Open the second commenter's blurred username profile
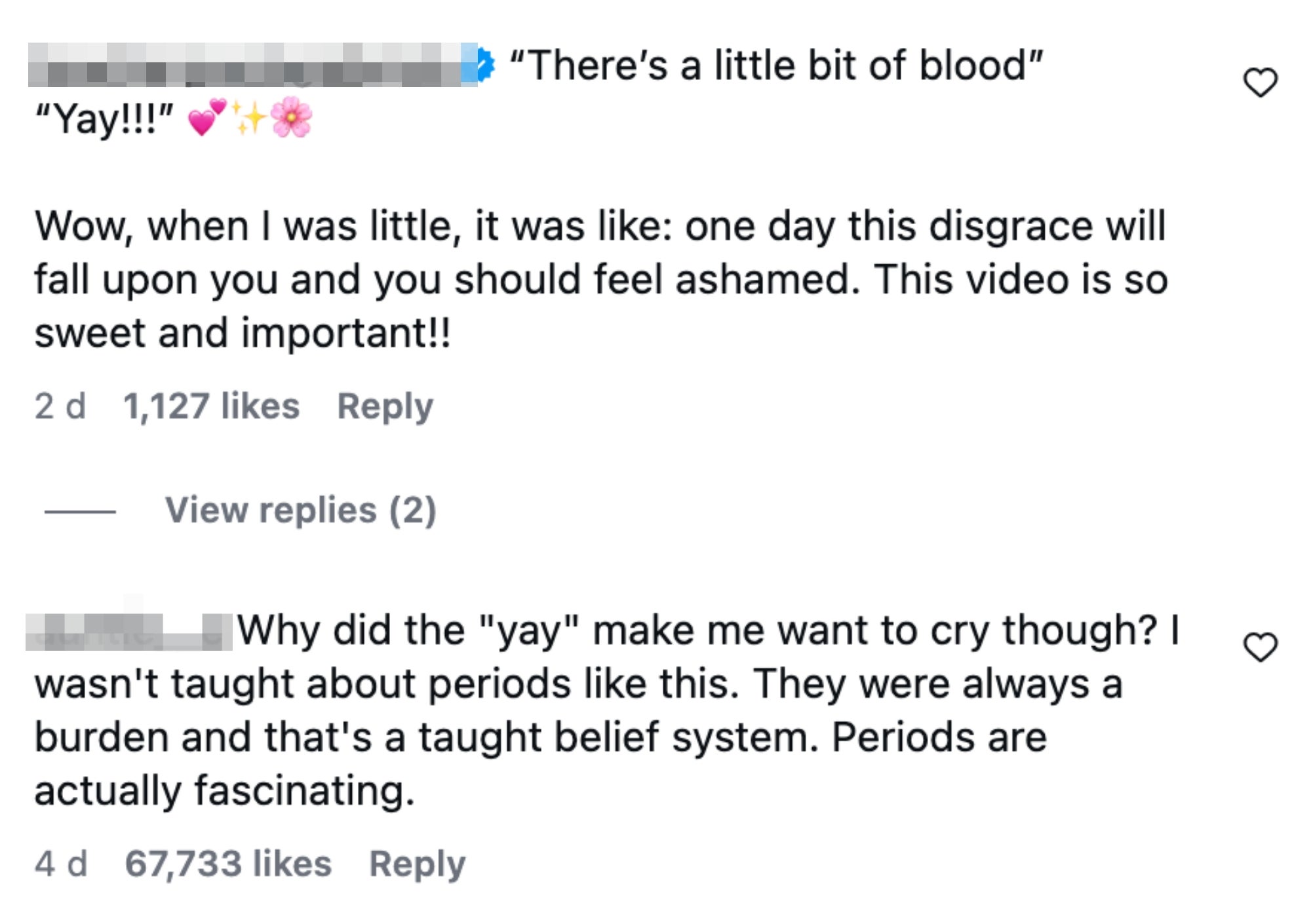Screen dimensions: 1311x924 click(x=128, y=631)
